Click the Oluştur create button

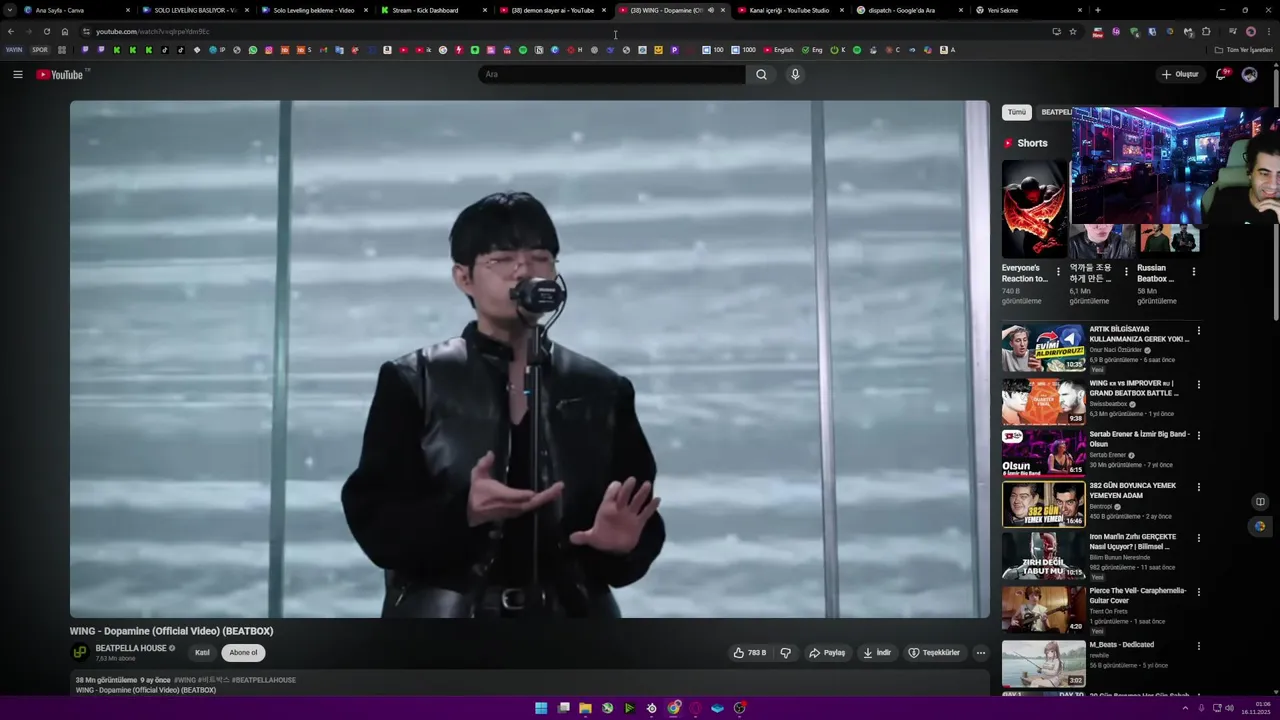[1180, 74]
